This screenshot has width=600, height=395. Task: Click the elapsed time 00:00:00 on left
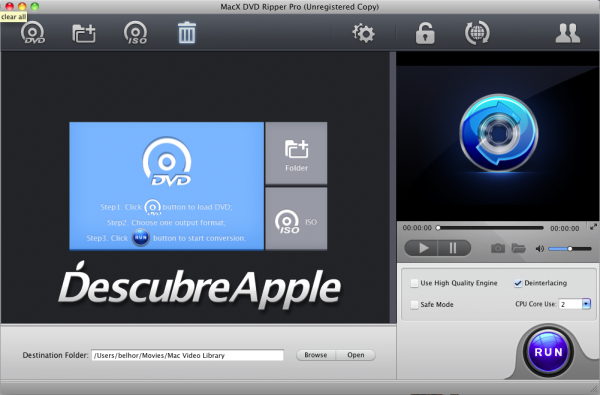tap(417, 228)
